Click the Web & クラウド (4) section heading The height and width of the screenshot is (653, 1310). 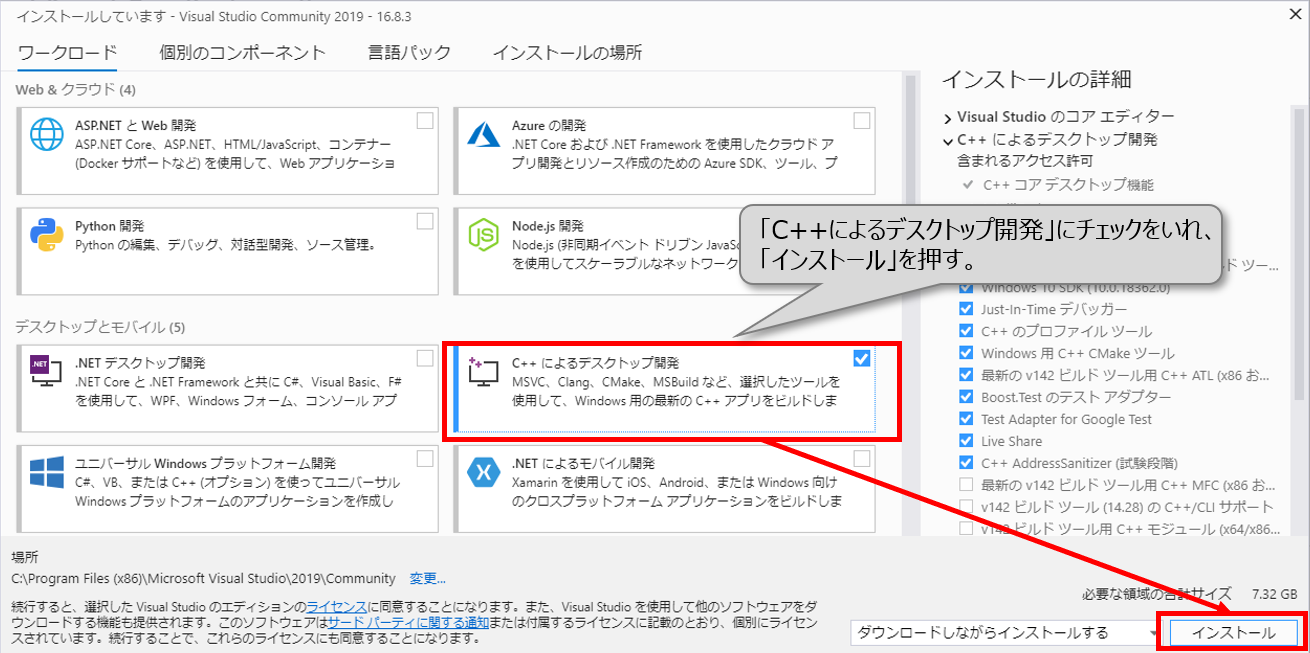pyautogui.click(x=76, y=90)
